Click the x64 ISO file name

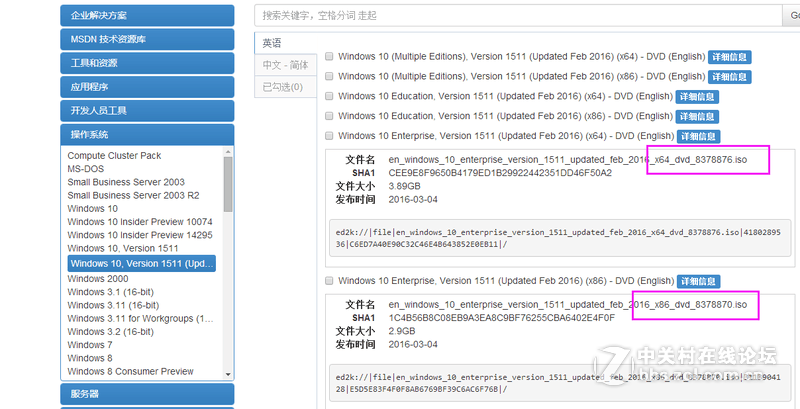click(x=567, y=160)
